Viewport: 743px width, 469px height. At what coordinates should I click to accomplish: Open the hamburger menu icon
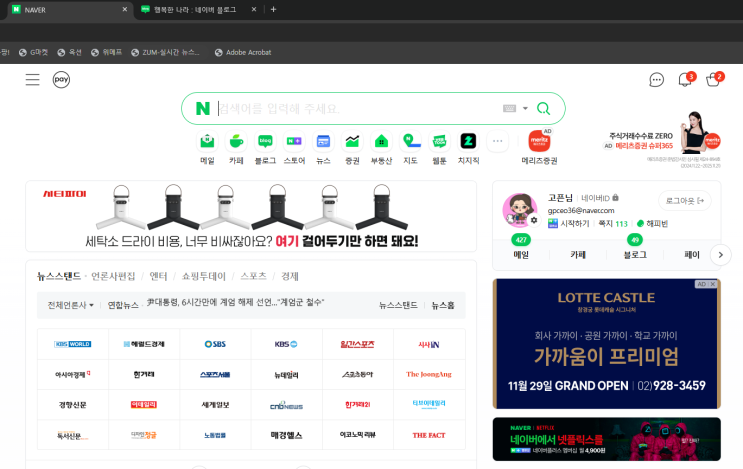pos(32,80)
